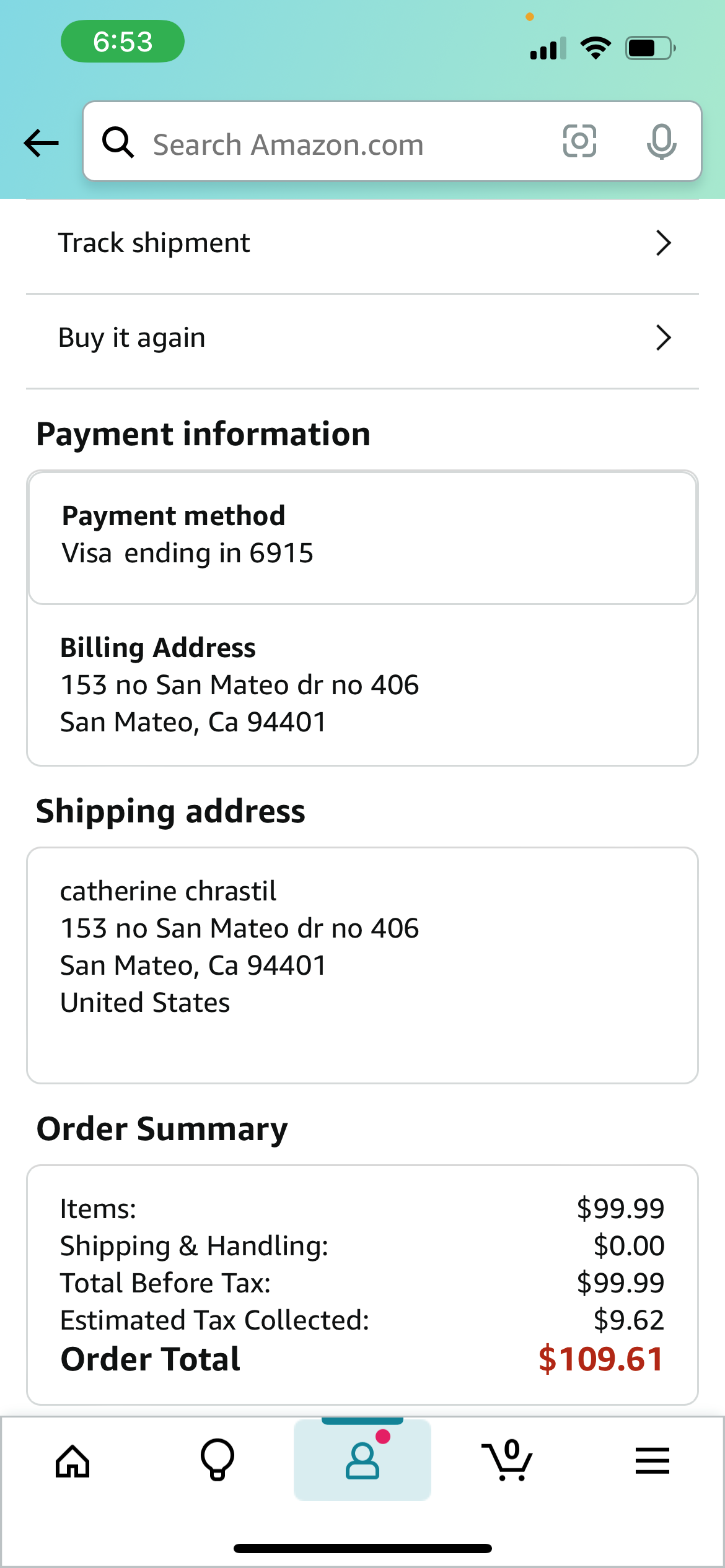Expand Buy it again chevron

tap(664, 338)
